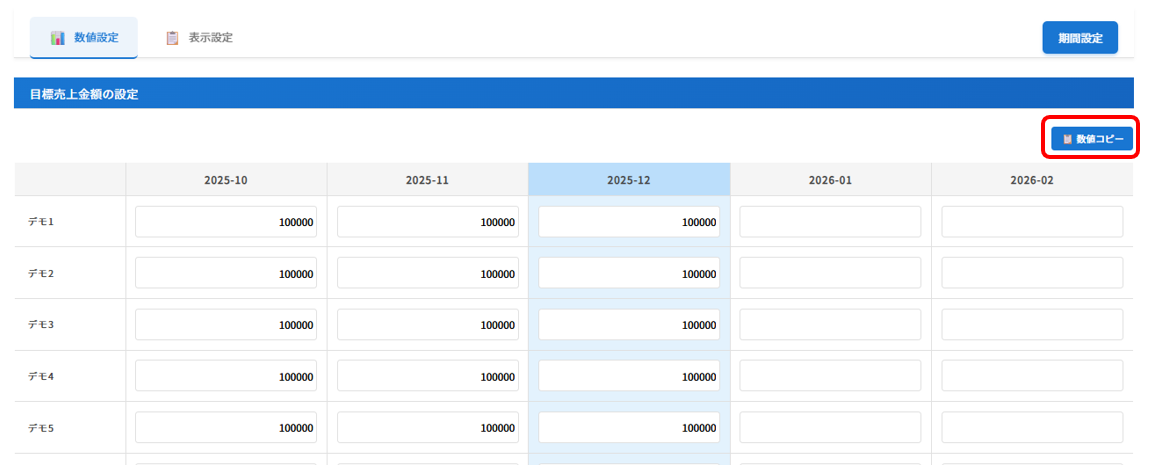Switch to the 数値設定 tab
1154x465 pixels.
point(84,38)
